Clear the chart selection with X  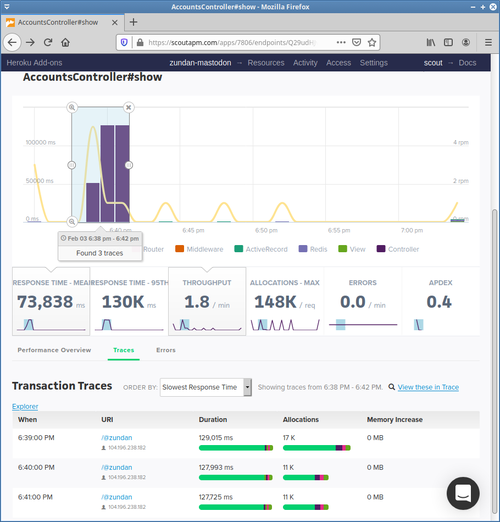tap(129, 107)
